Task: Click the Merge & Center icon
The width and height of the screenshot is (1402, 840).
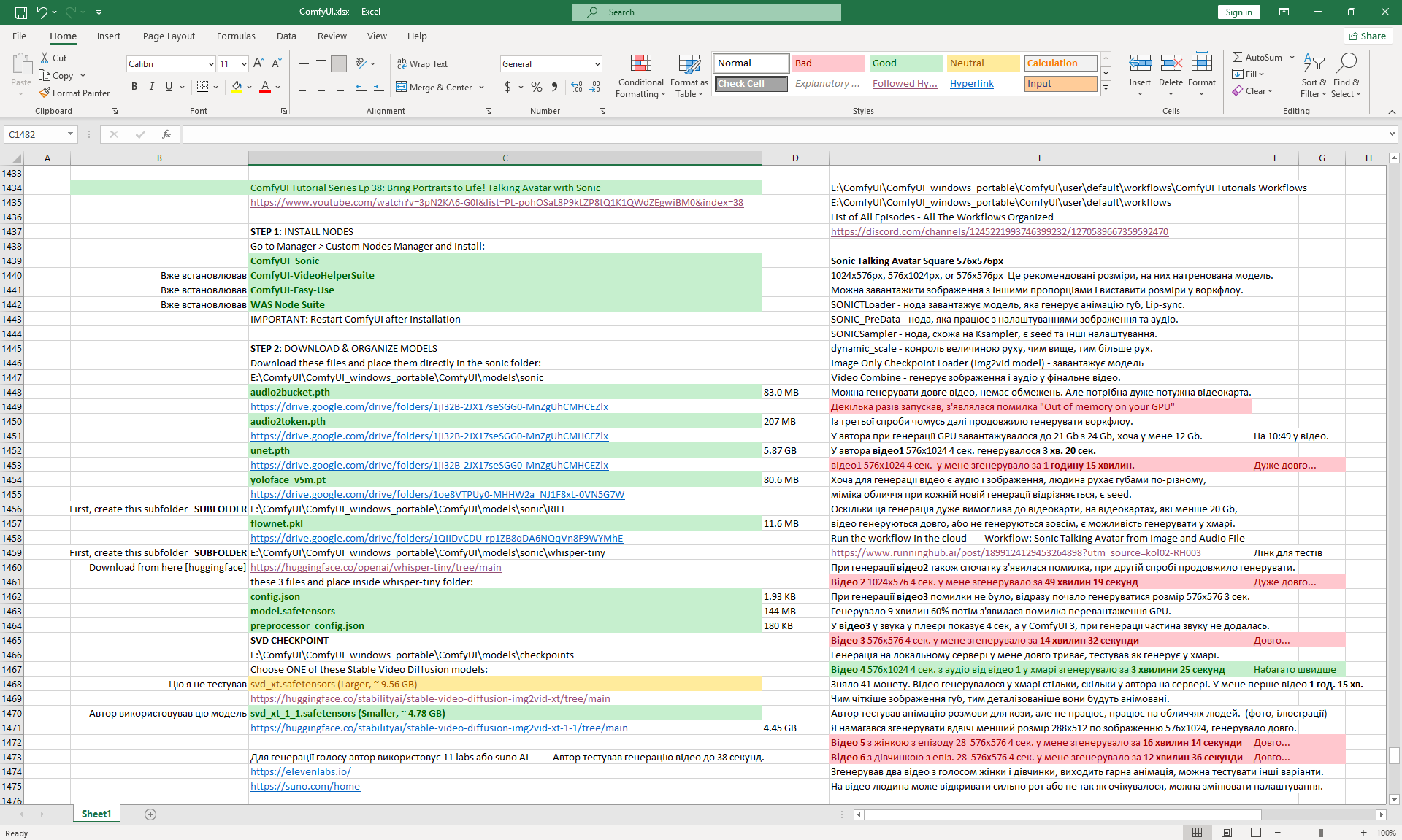Action: [x=402, y=87]
